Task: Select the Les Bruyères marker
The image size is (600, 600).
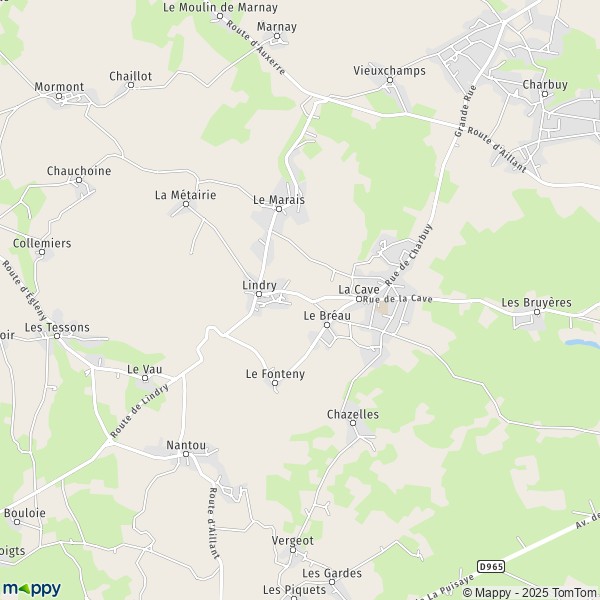Action: 537,312
